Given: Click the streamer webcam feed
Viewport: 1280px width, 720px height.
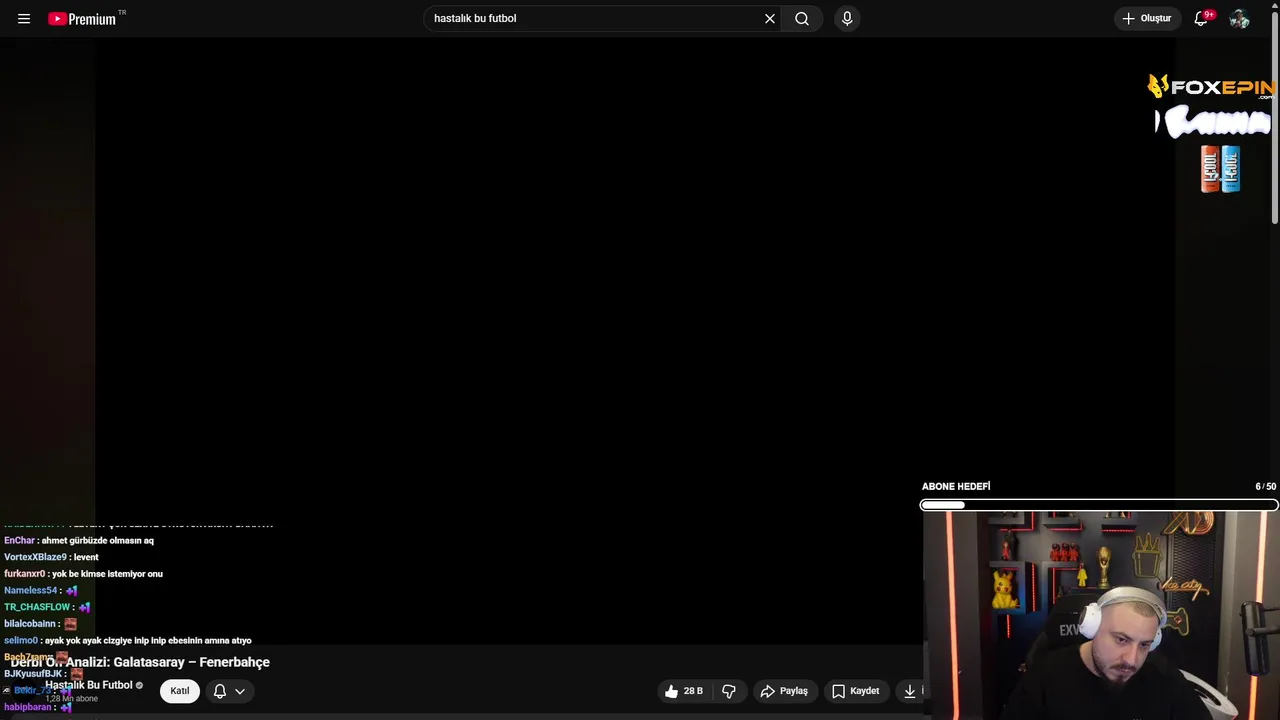Looking at the screenshot, I should click(x=1100, y=616).
